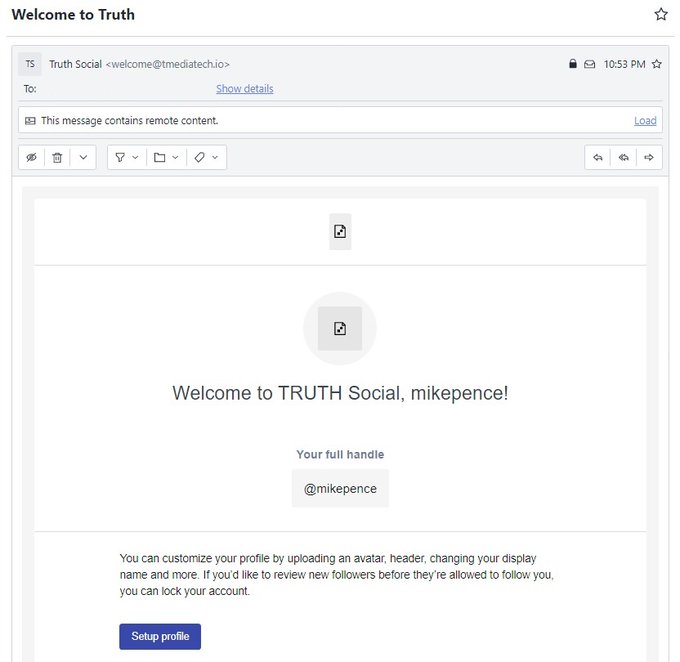Expand the dropdown next to trash icon
Viewport: 680px width, 662px height.
[83, 157]
